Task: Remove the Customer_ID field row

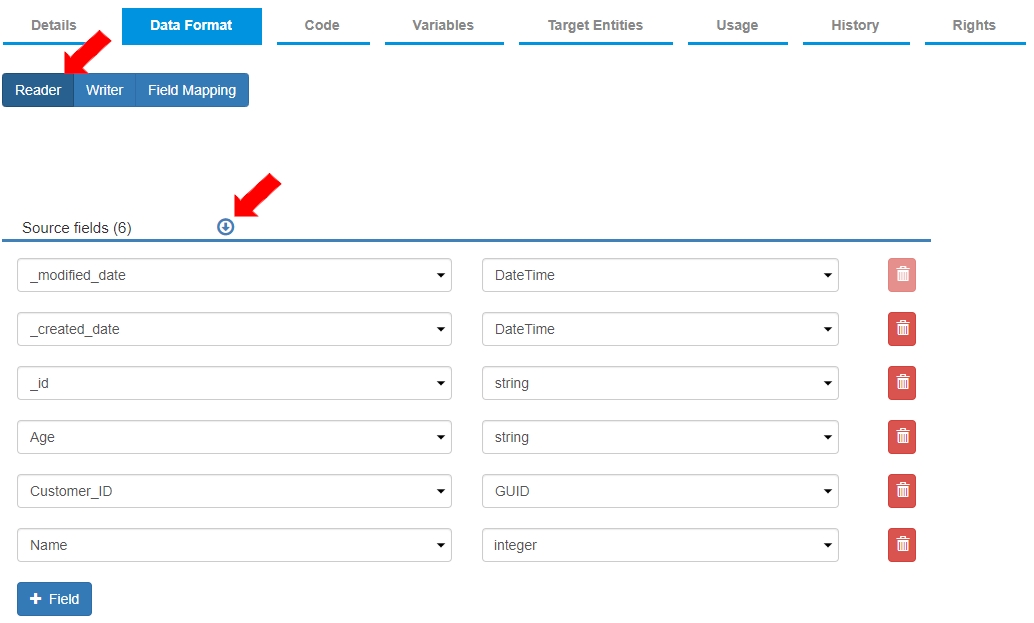Action: click(x=902, y=491)
